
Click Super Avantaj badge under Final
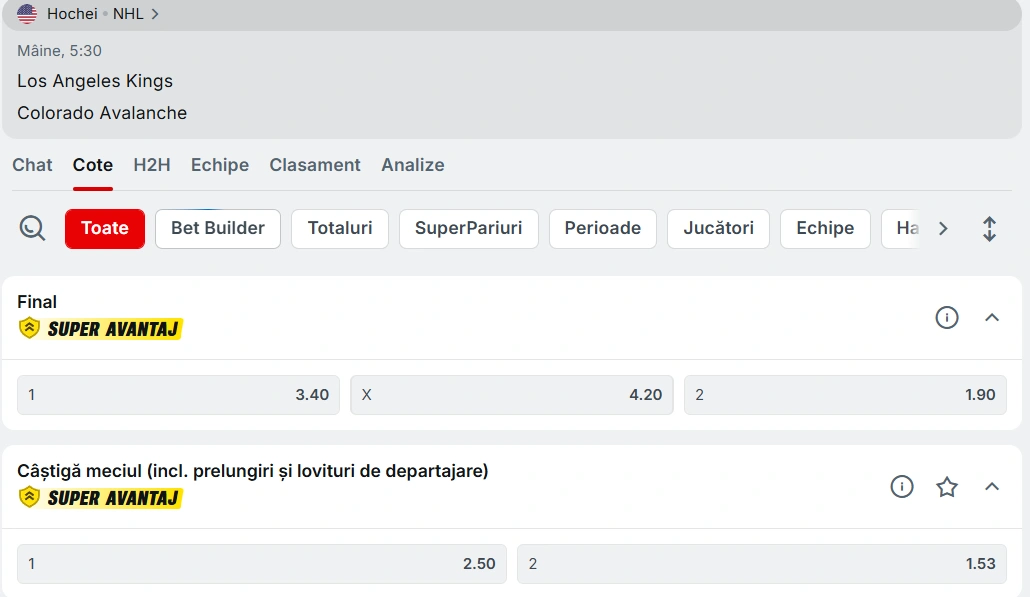click(101, 328)
